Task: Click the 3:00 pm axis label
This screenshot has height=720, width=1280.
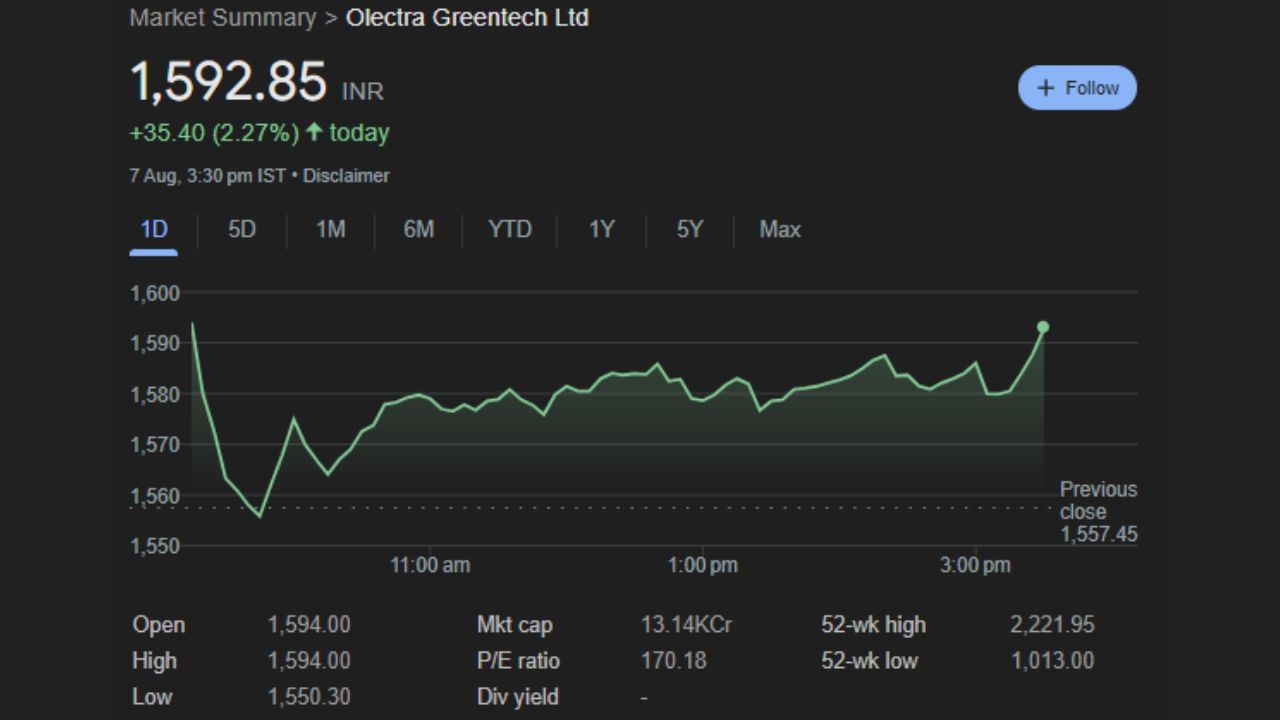Action: pos(975,565)
